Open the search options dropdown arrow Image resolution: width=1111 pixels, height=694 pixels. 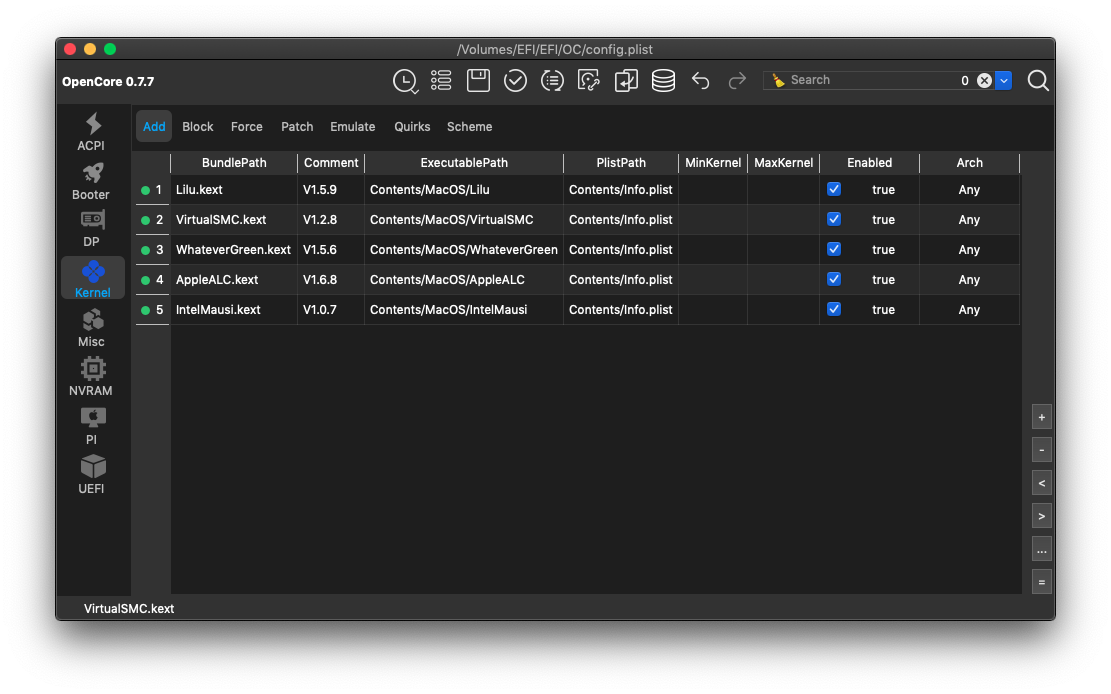1003,80
